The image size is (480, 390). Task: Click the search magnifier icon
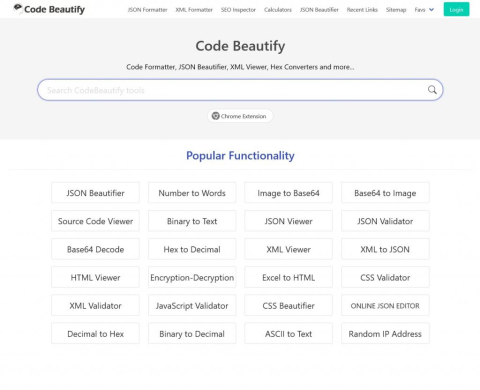click(x=432, y=90)
